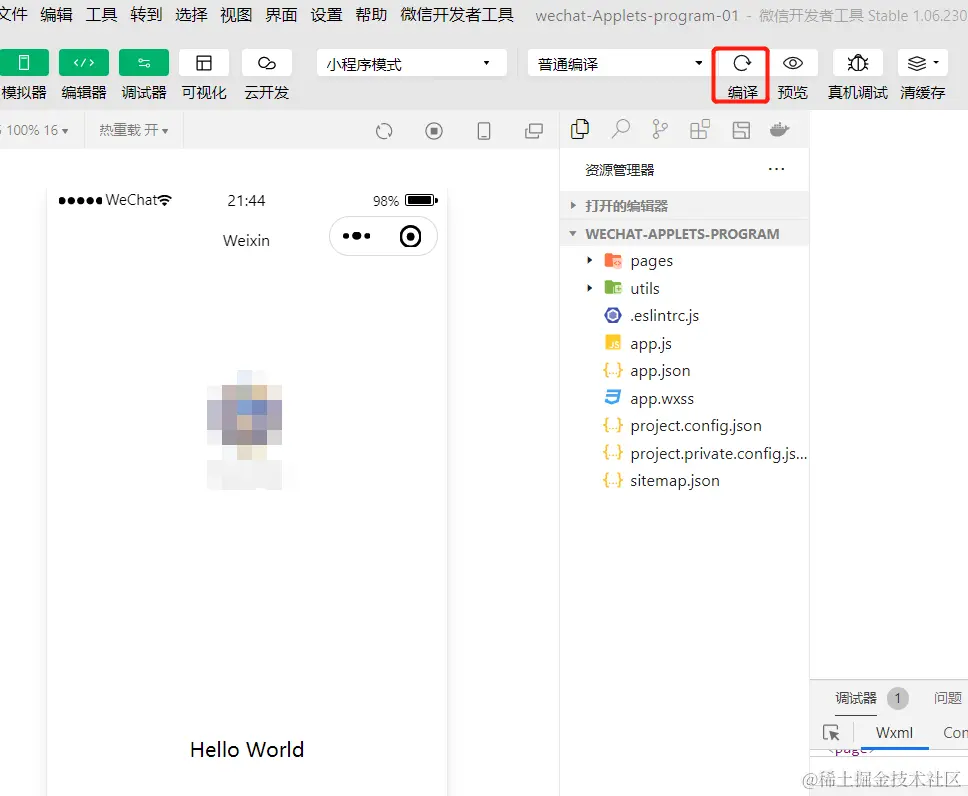Screen dimensions: 968x796
Task: Open the hot reload (热重载 开) dropdown
Action: [x=133, y=130]
